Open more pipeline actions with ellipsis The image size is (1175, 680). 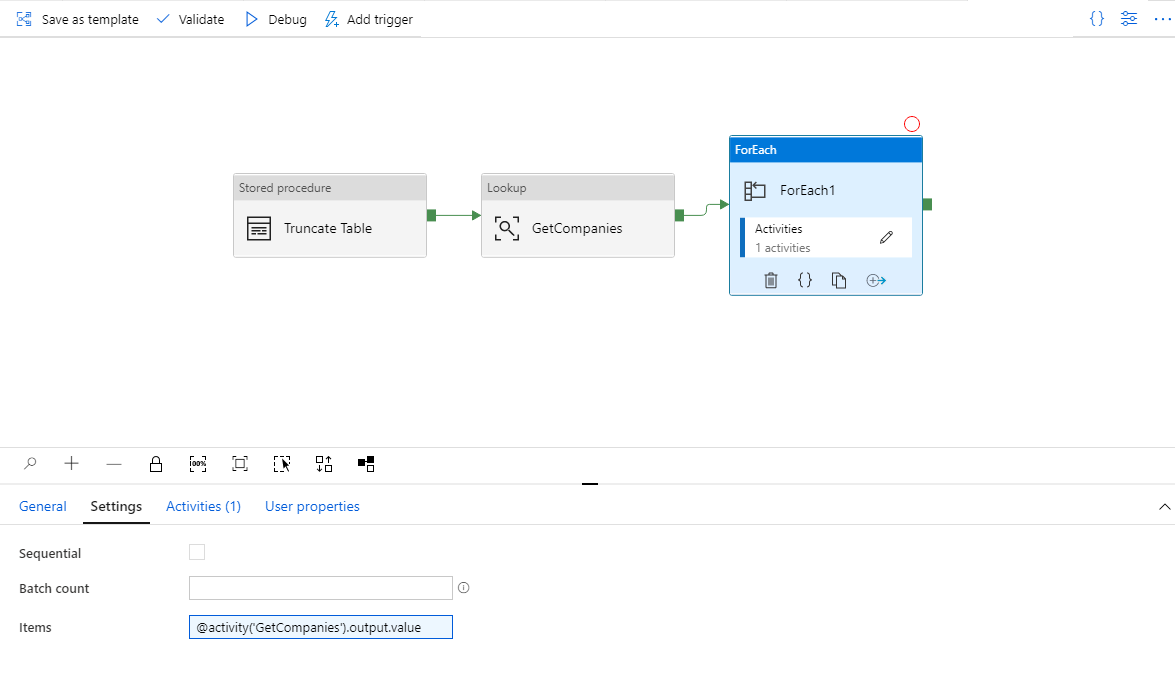pyautogui.click(x=1162, y=18)
